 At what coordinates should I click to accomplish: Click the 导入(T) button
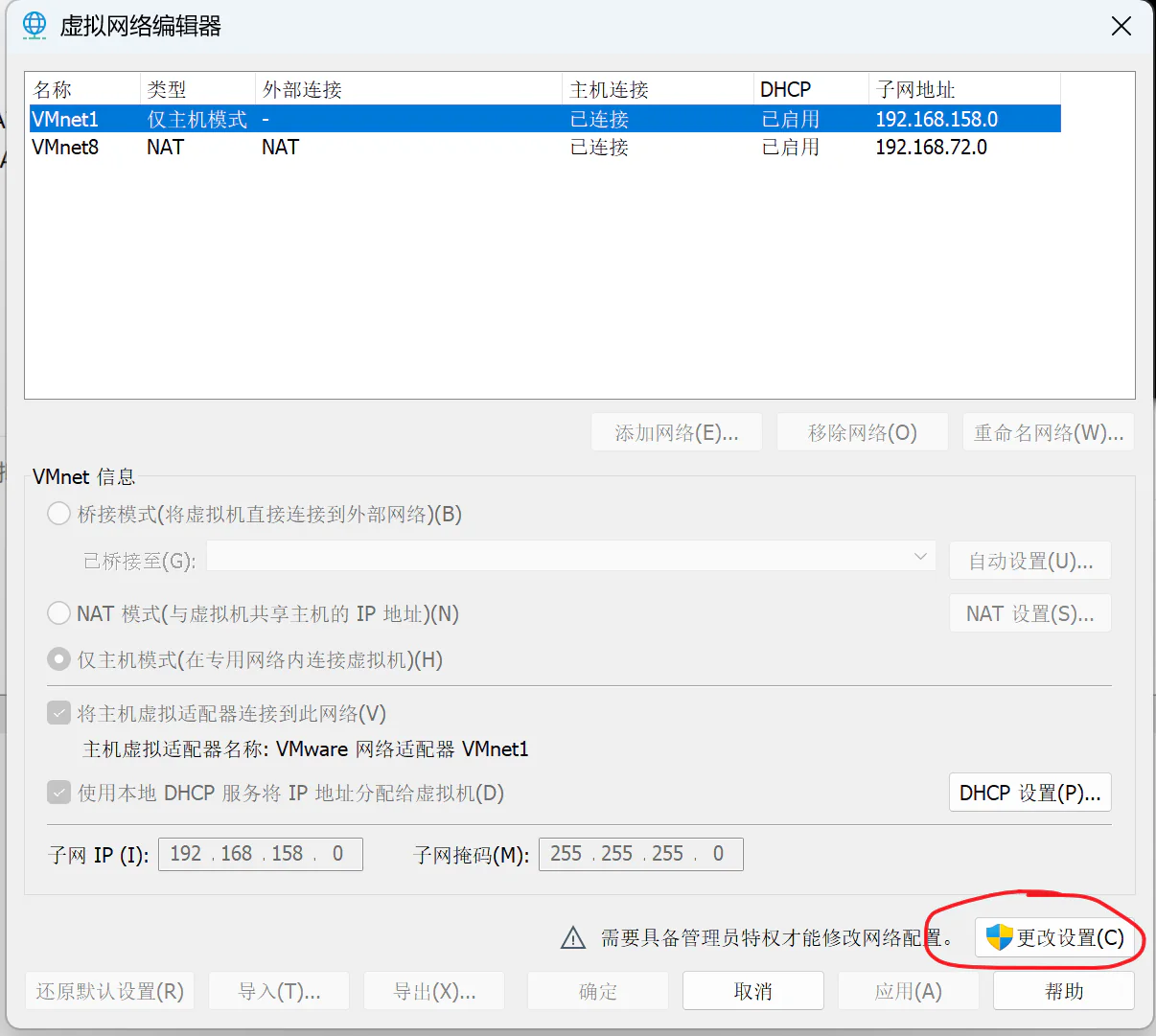click(279, 991)
